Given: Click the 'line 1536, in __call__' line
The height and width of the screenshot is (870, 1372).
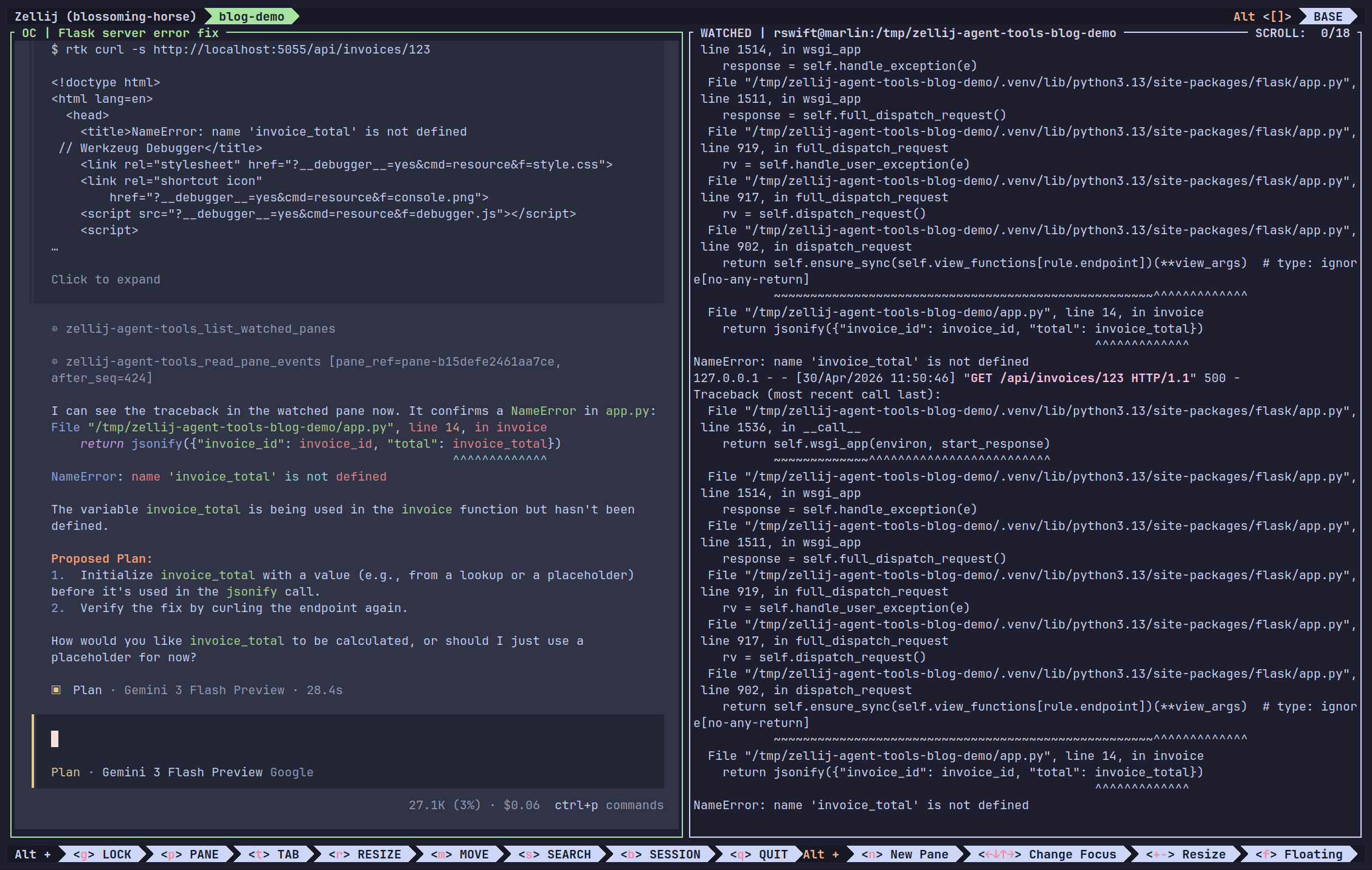Looking at the screenshot, I should (781, 427).
